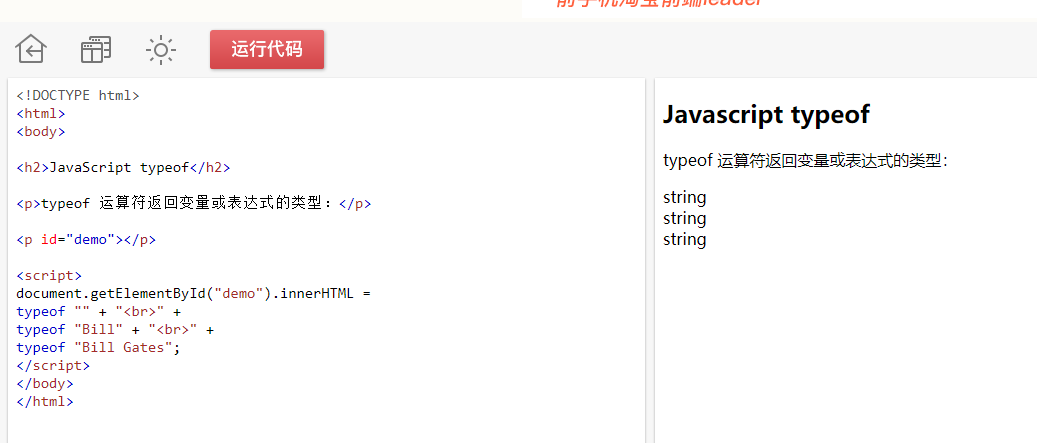Click the typeof 运算符返回变量 paragraph in preview

pos(806,161)
